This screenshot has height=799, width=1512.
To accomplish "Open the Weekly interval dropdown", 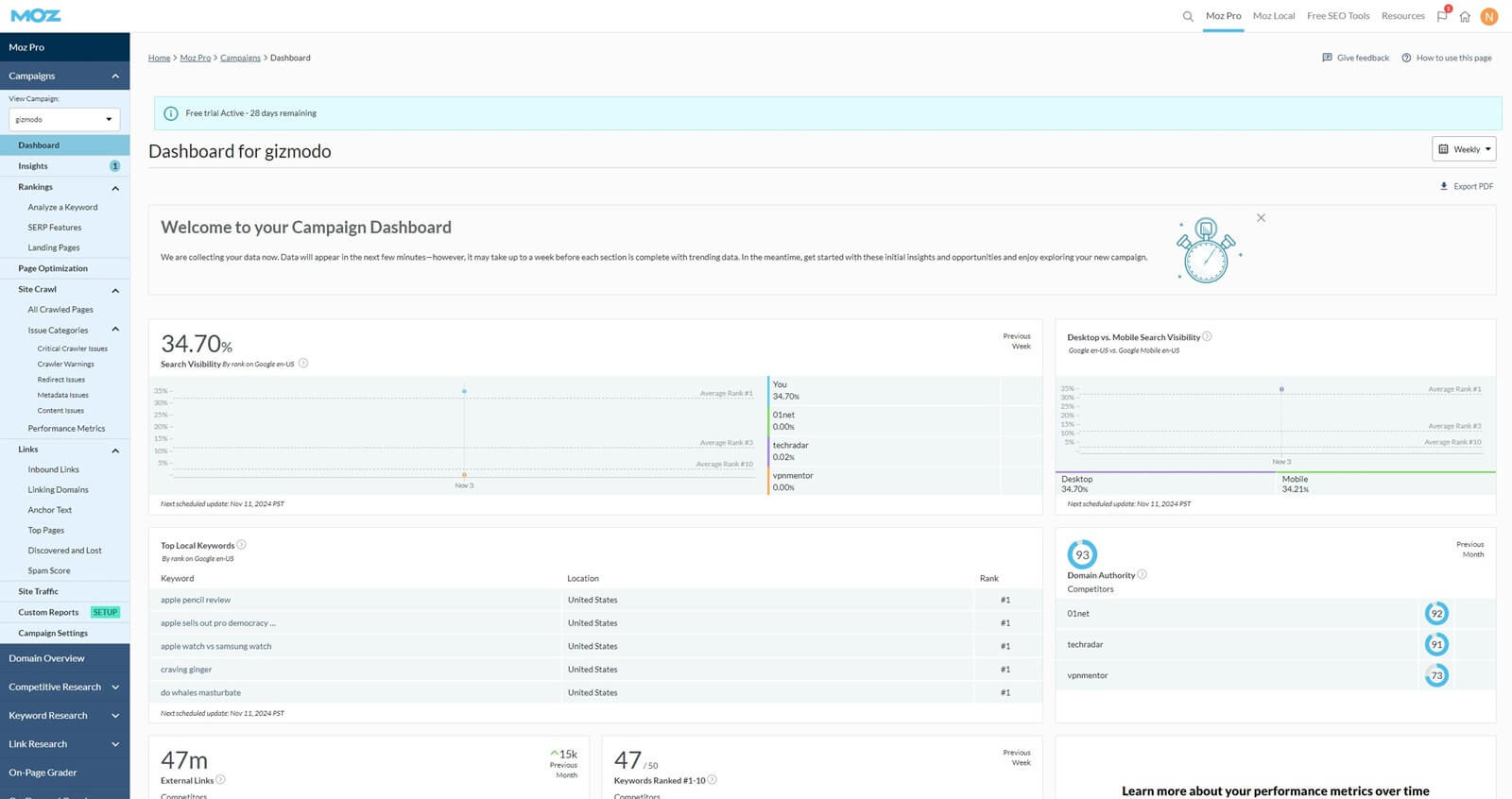I will [x=1464, y=149].
